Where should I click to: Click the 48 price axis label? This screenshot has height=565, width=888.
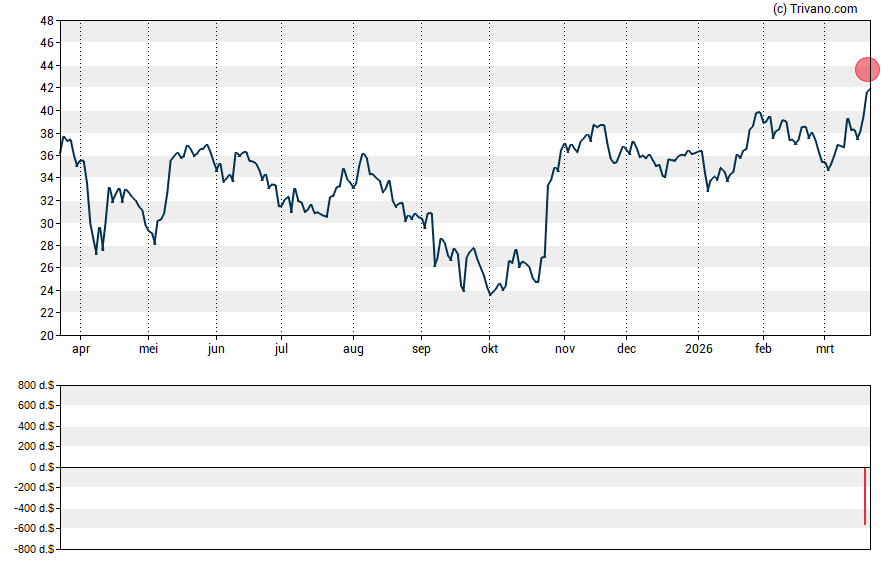[x=47, y=21]
